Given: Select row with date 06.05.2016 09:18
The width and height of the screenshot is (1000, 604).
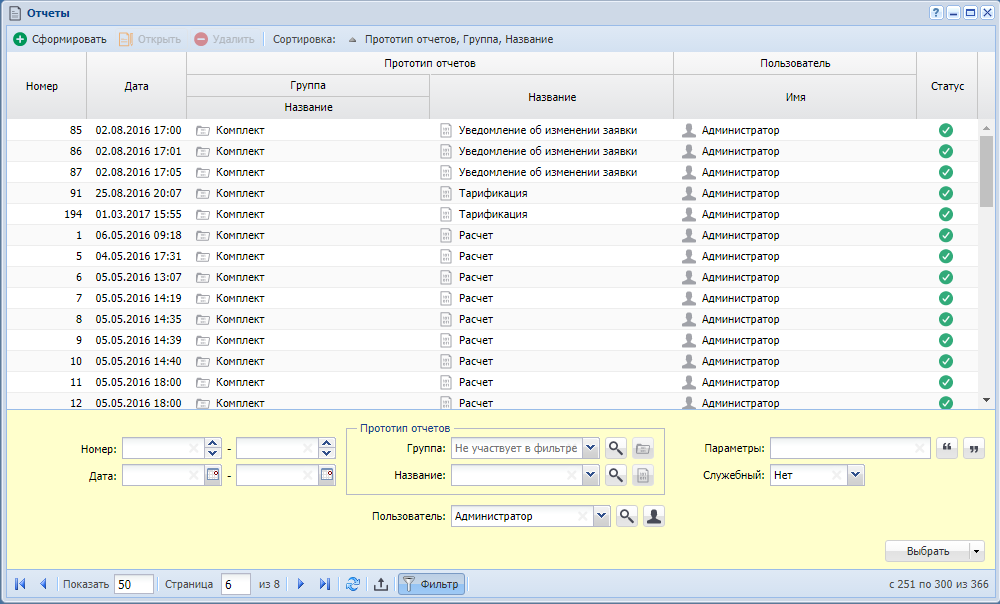Looking at the screenshot, I should pyautogui.click(x=492, y=235).
